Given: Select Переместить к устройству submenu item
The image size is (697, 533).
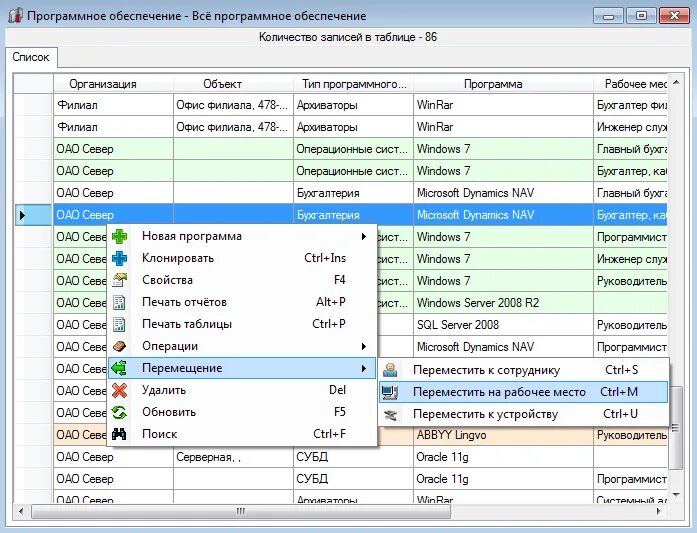Looking at the screenshot, I should pyautogui.click(x=524, y=414).
